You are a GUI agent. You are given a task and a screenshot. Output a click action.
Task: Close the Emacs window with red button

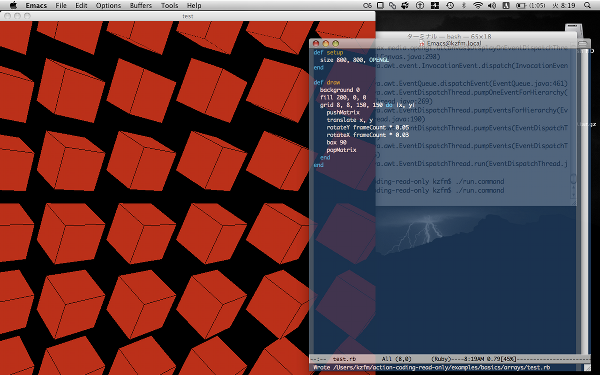click(316, 43)
